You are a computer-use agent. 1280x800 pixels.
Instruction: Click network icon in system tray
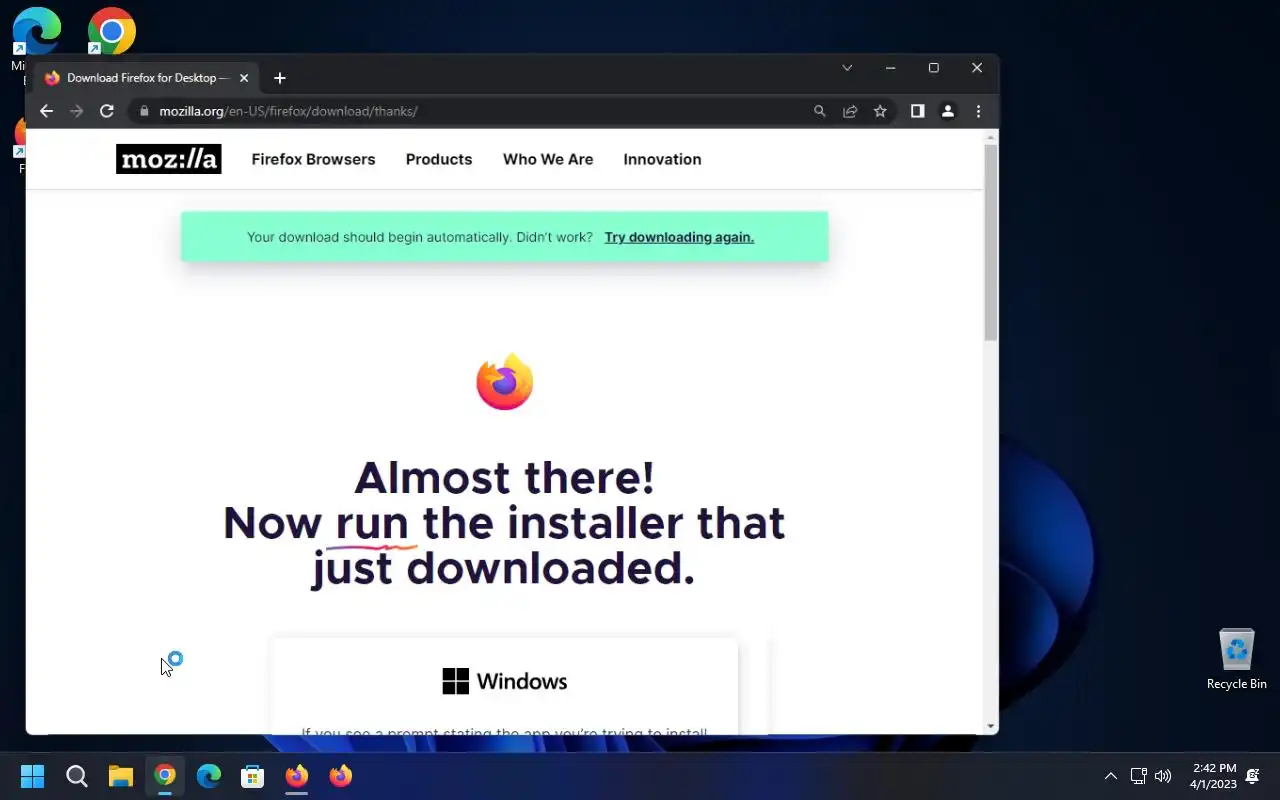[1138, 776]
